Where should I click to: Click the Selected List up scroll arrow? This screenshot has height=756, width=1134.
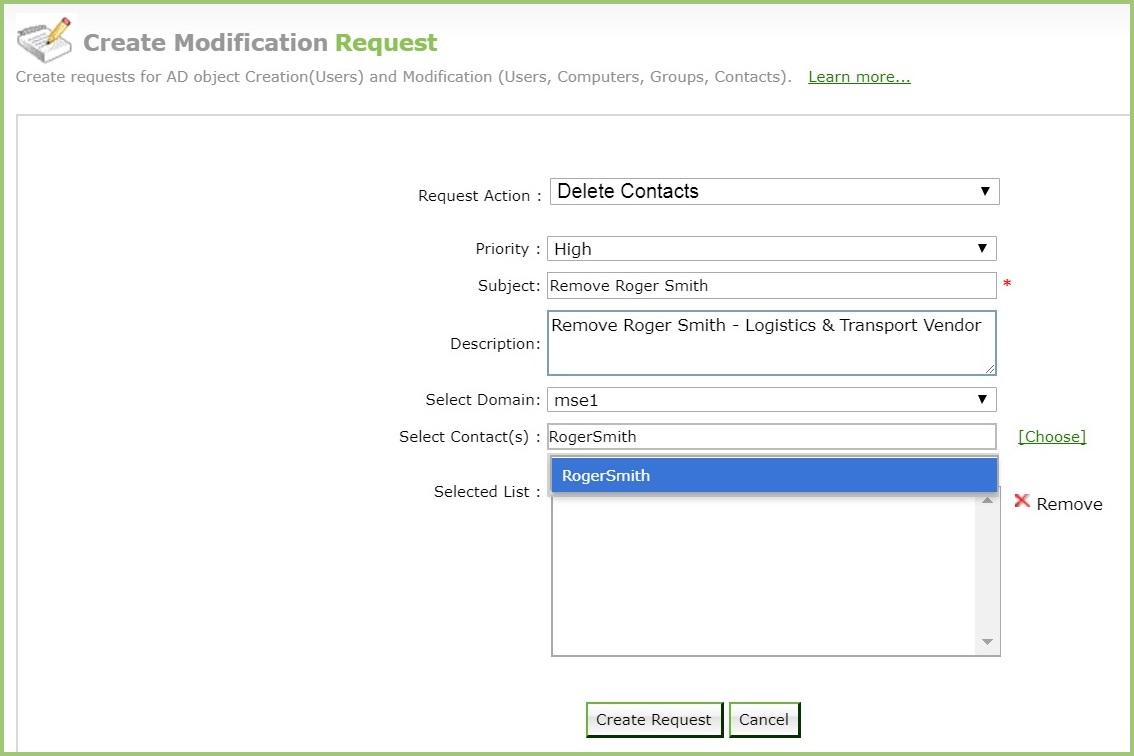tap(987, 501)
